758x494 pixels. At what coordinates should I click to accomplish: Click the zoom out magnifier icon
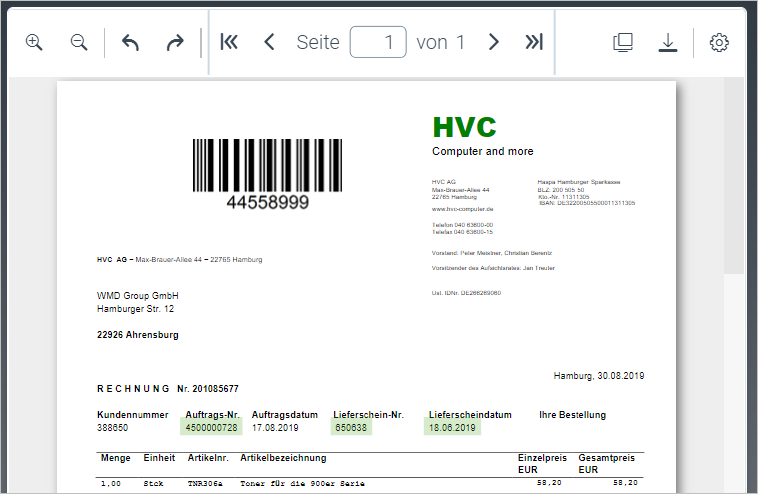(79, 42)
